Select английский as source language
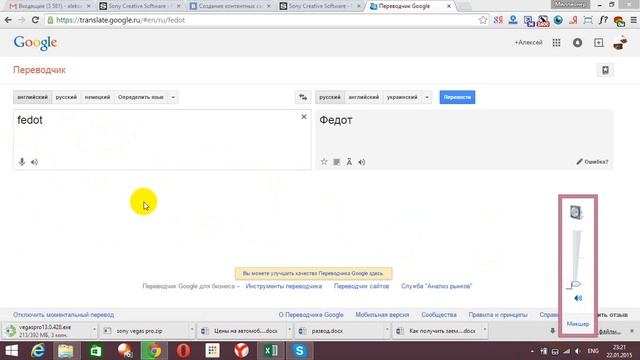The height and width of the screenshot is (360, 640). (33, 97)
